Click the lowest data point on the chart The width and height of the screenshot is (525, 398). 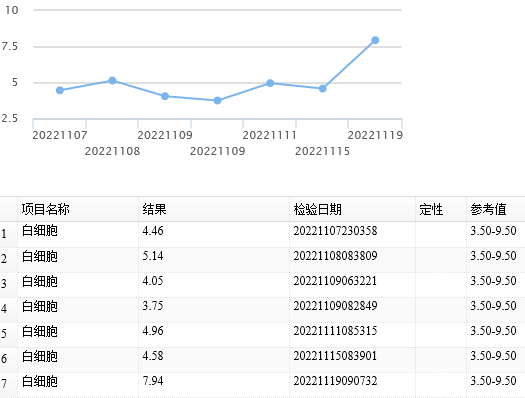point(217,100)
